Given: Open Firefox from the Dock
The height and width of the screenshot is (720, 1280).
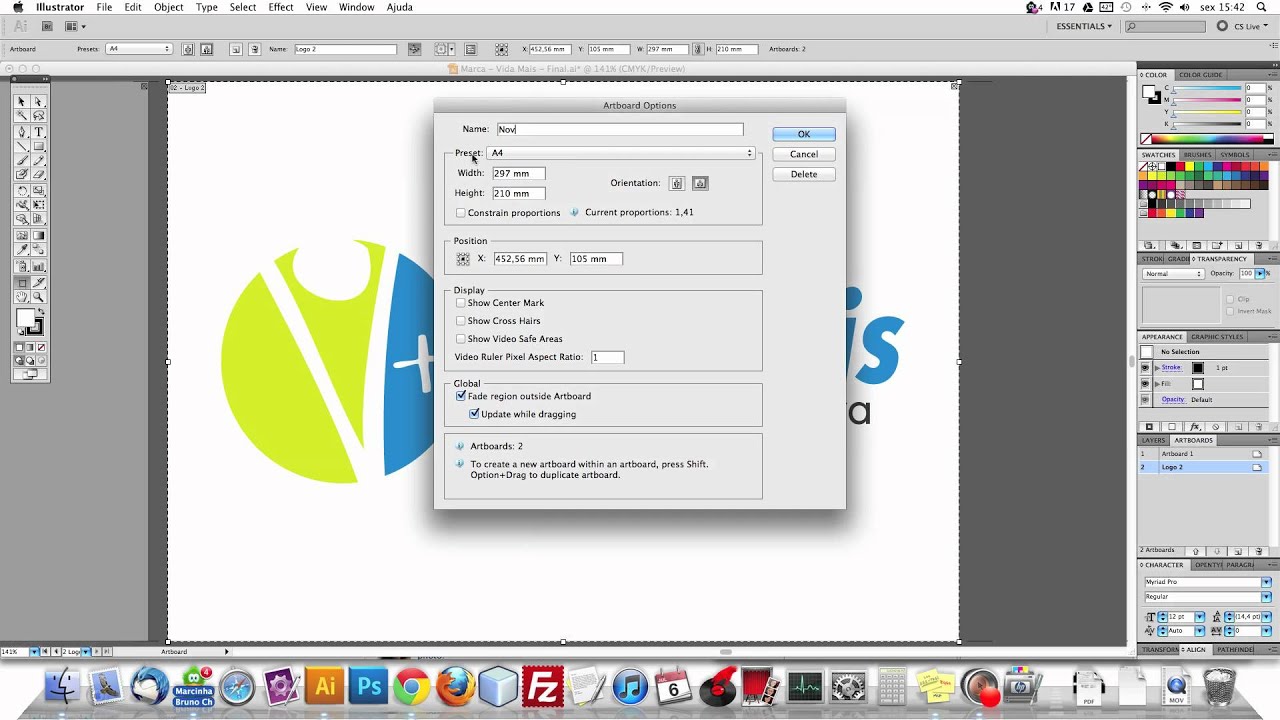Looking at the screenshot, I should [455, 687].
